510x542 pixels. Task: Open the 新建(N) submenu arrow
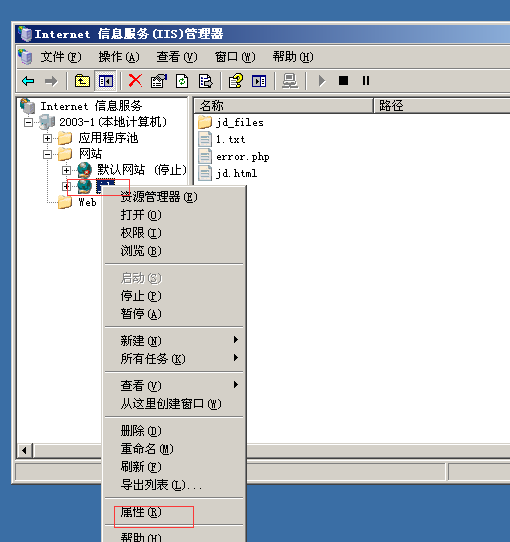[236, 340]
